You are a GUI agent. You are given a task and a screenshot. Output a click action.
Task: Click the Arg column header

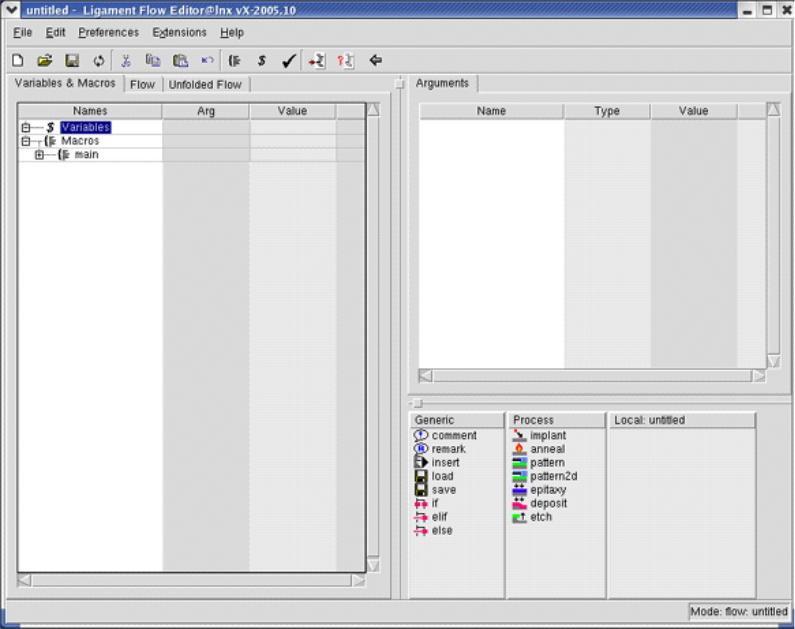click(206, 111)
